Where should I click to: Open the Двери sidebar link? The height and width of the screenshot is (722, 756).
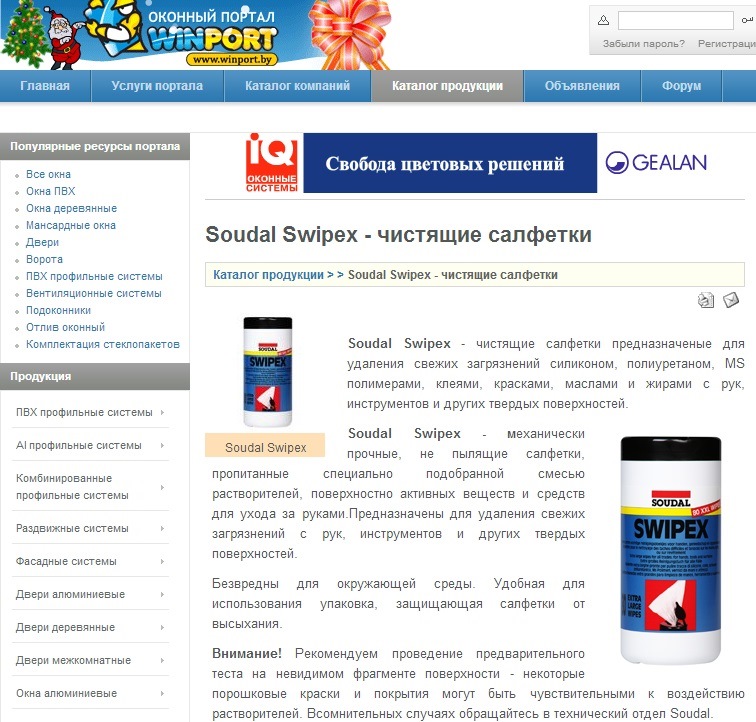(x=42, y=242)
